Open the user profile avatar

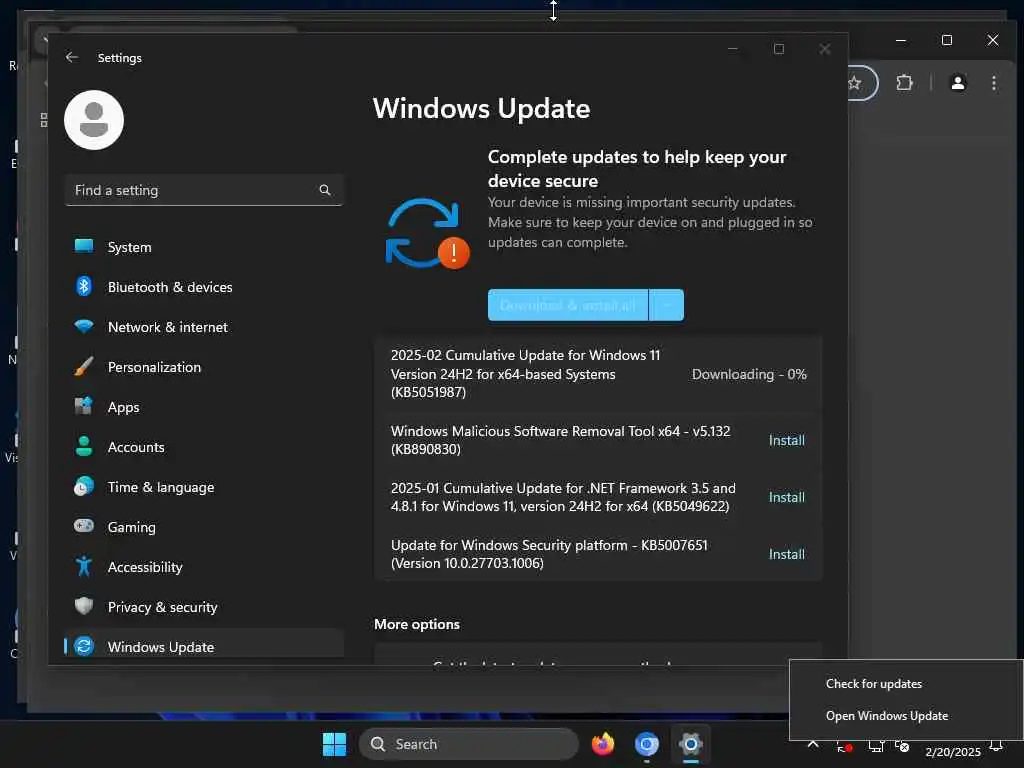coord(94,120)
